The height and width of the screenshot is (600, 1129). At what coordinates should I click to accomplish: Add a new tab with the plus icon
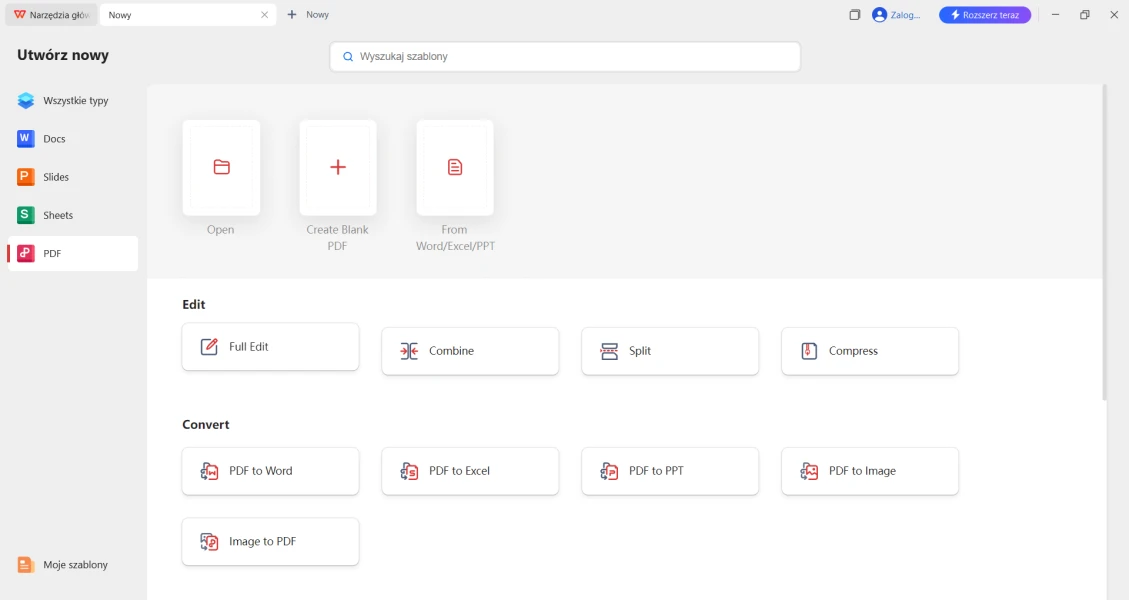(292, 15)
